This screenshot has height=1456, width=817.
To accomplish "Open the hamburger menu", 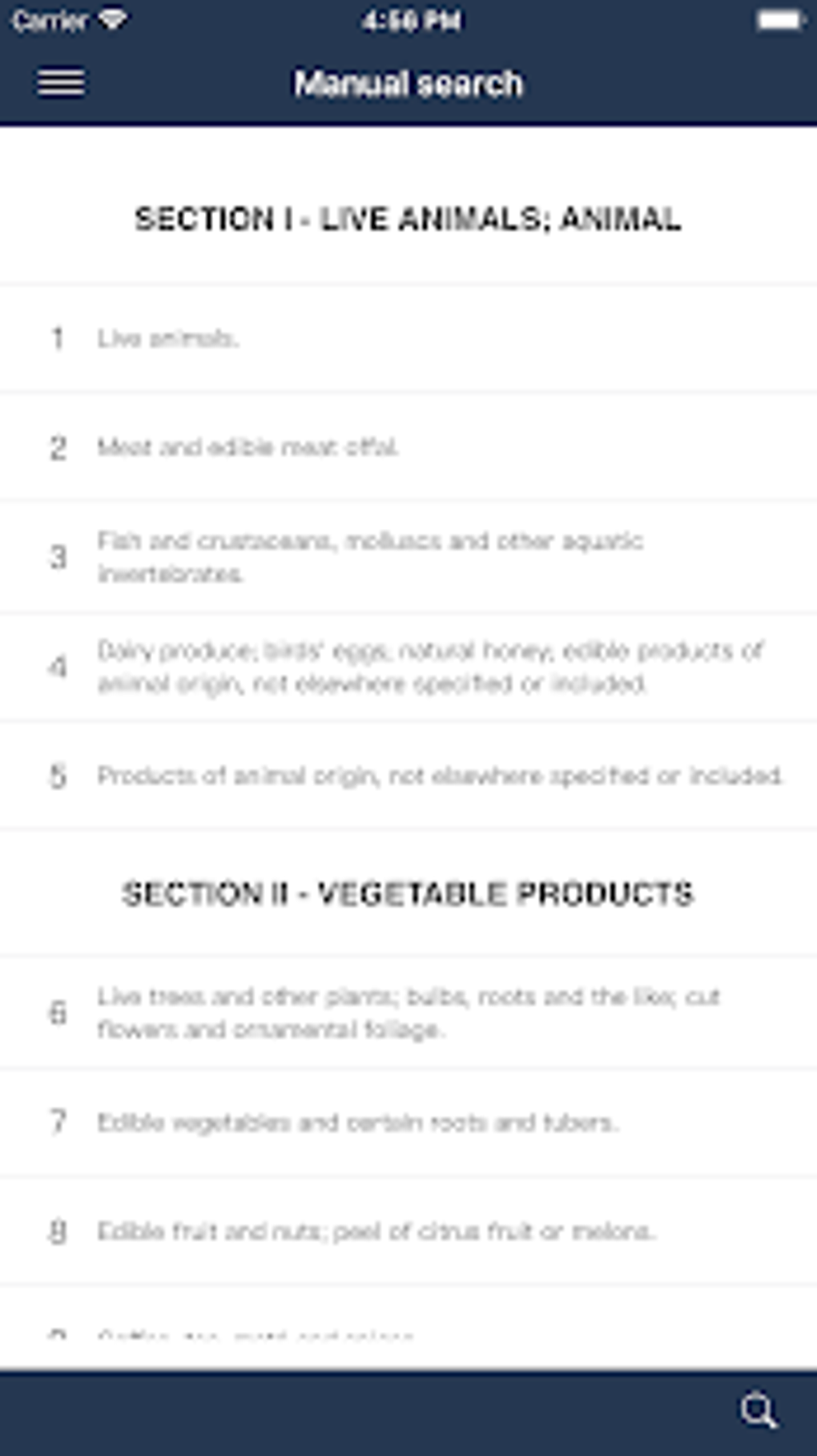I will [x=61, y=83].
